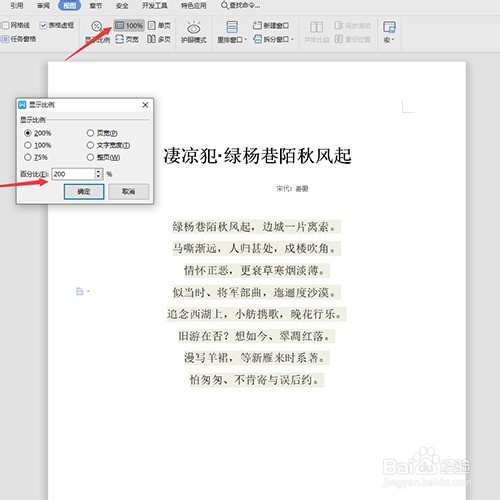Image resolution: width=500 pixels, height=500 pixels.
Task: Click the 重排窗口 arrange windows icon
Action: 232,27
